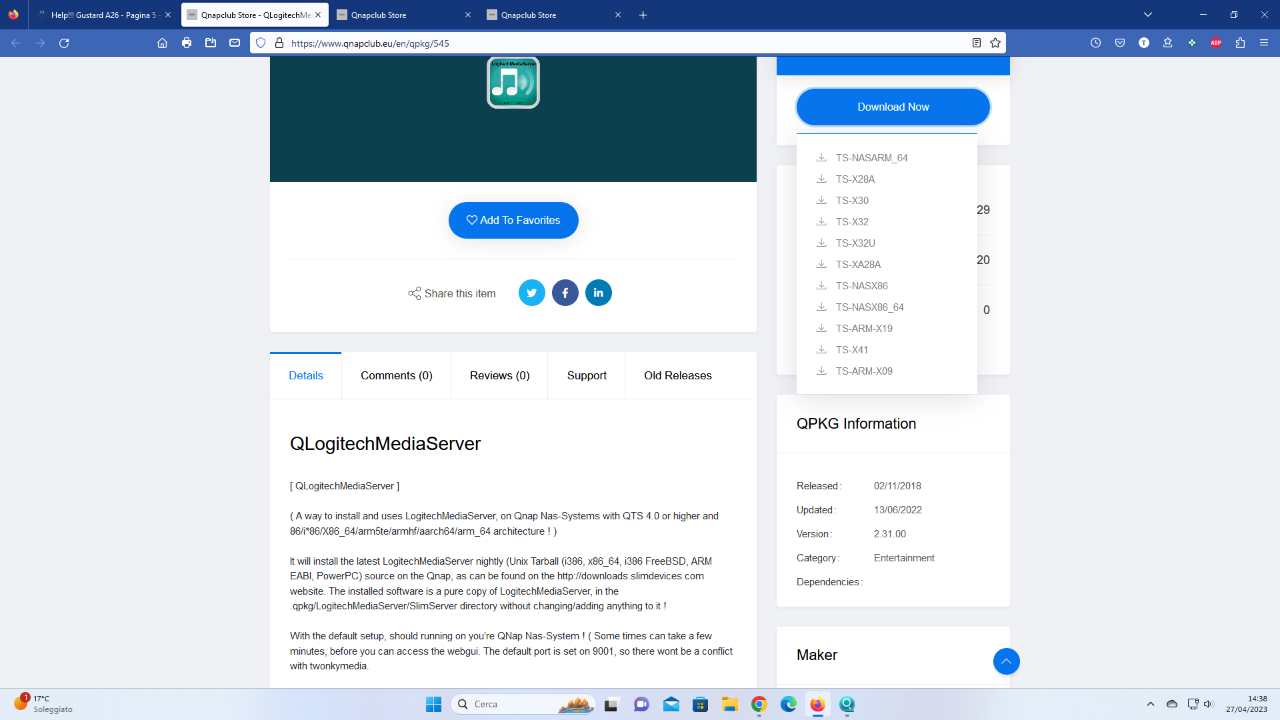Launch Microsoft Edge from the taskbar
Screen dimensions: 1280x720
point(788,704)
